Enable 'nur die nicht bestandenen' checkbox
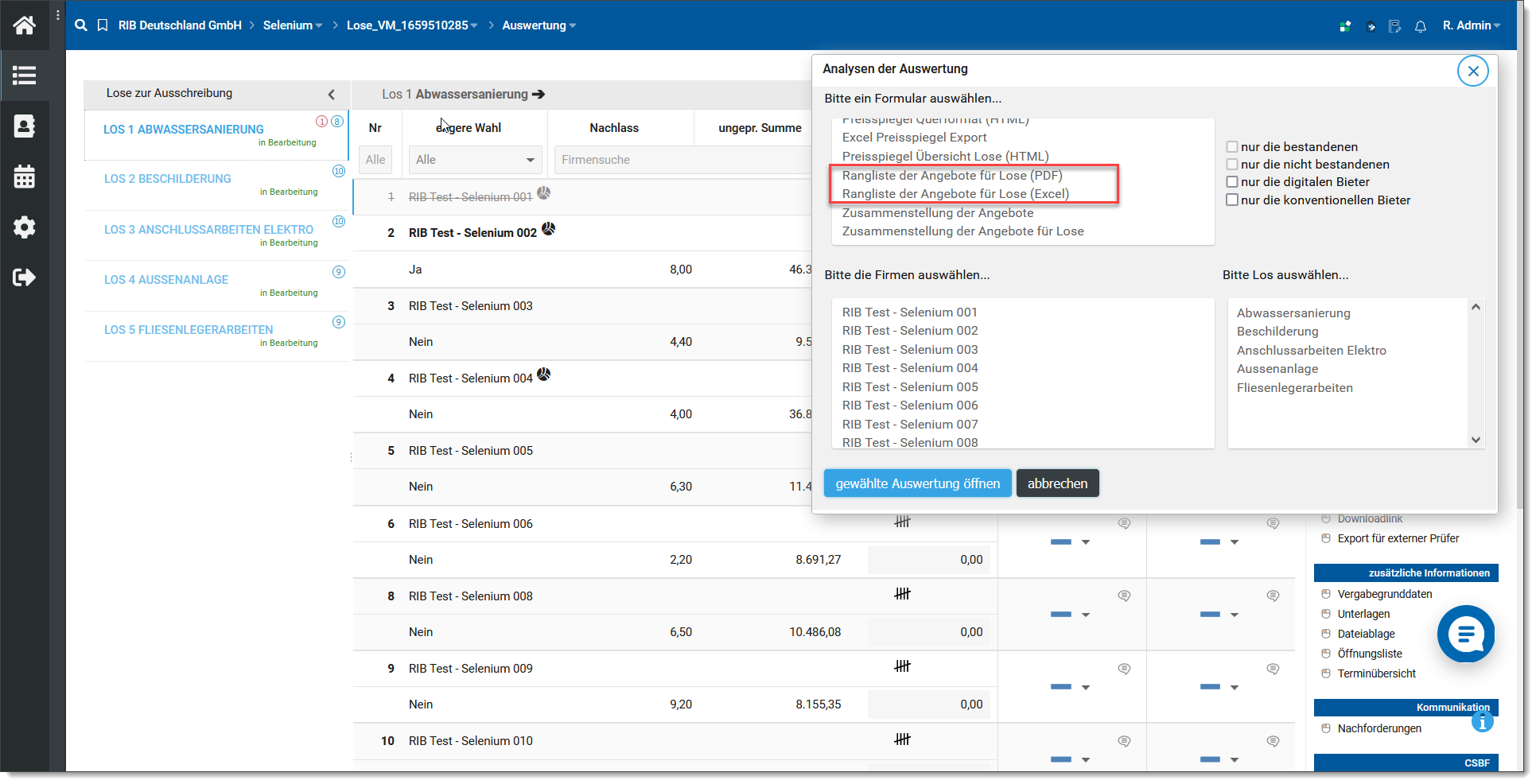1536x784 pixels. click(1232, 165)
